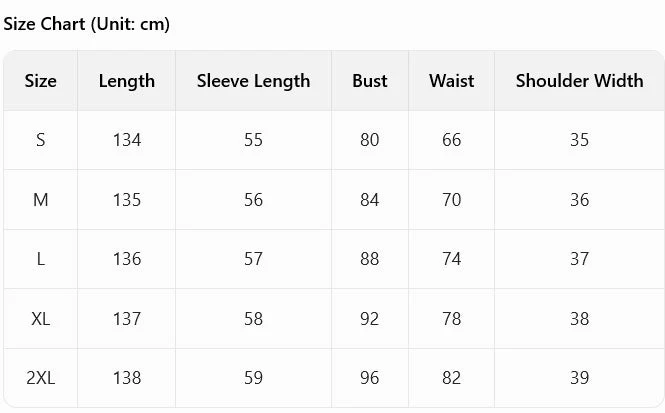
Task: Click the M size row label
Action: click(40, 200)
